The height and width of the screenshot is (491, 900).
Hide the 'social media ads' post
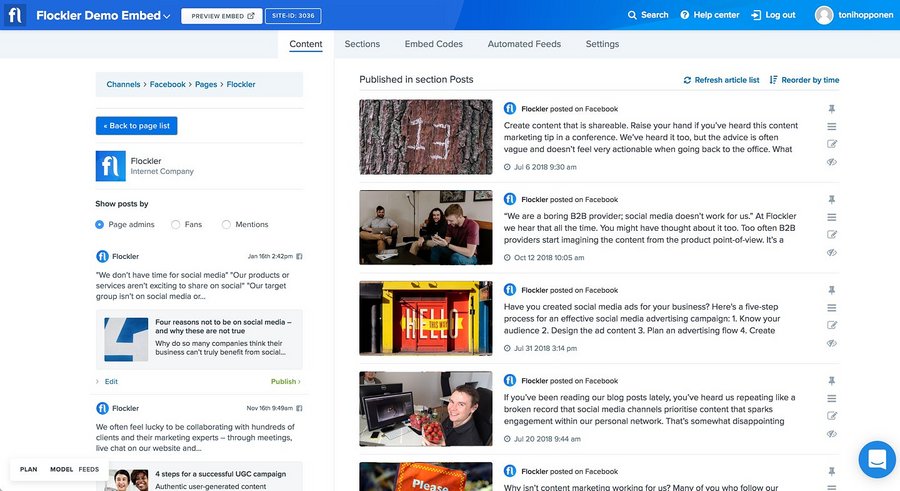[832, 343]
